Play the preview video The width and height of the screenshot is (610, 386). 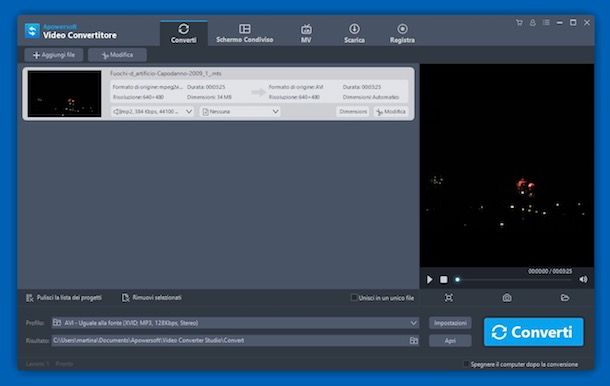[x=429, y=279]
